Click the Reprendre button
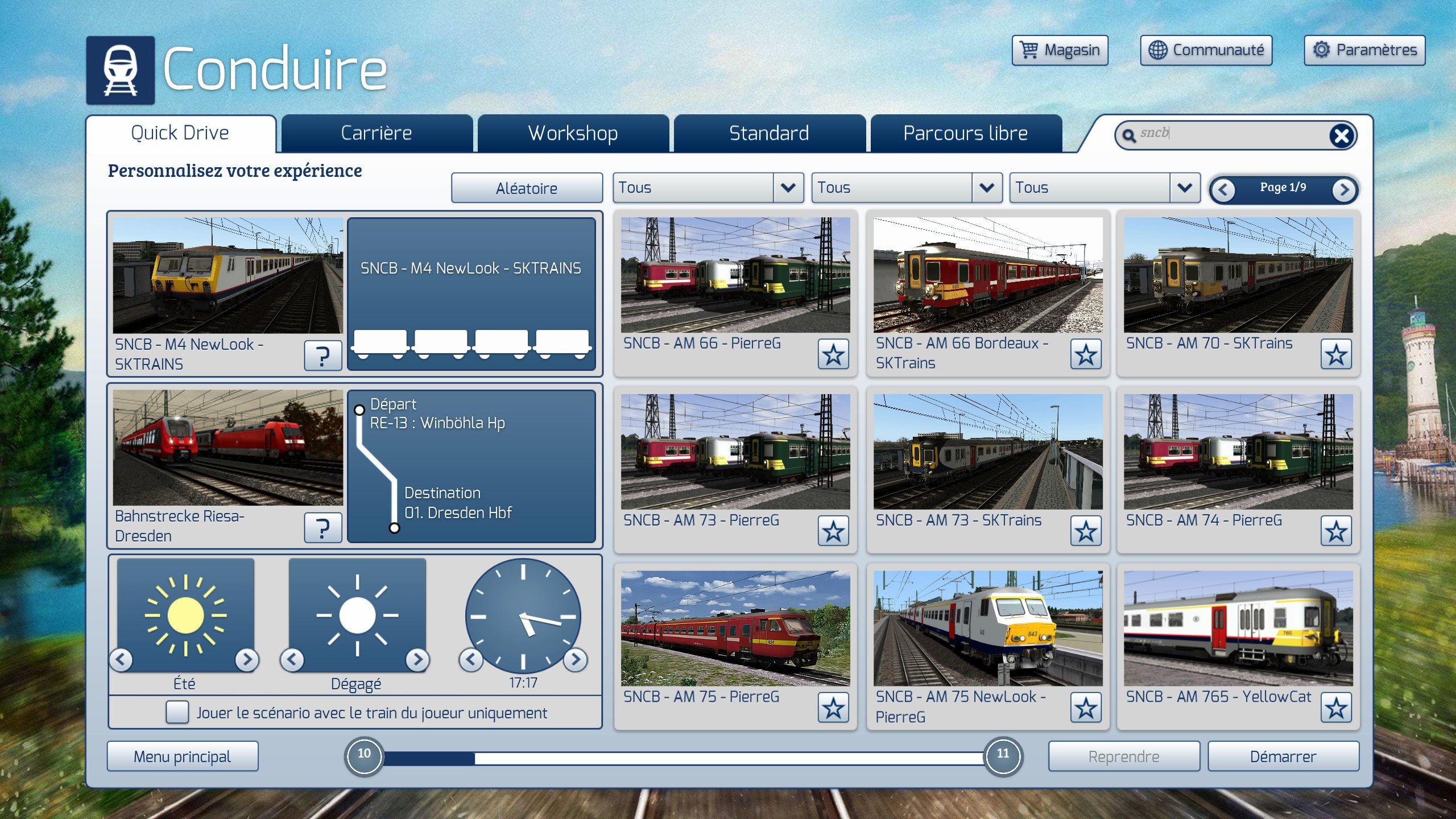The image size is (1456, 819). [1124, 756]
